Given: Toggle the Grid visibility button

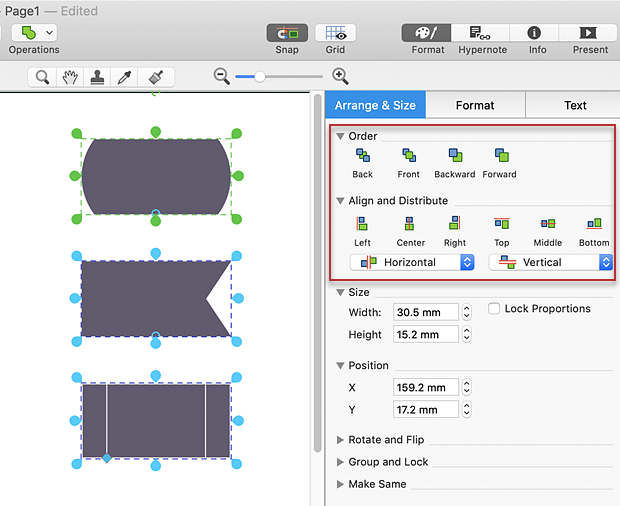Looking at the screenshot, I should (335, 33).
